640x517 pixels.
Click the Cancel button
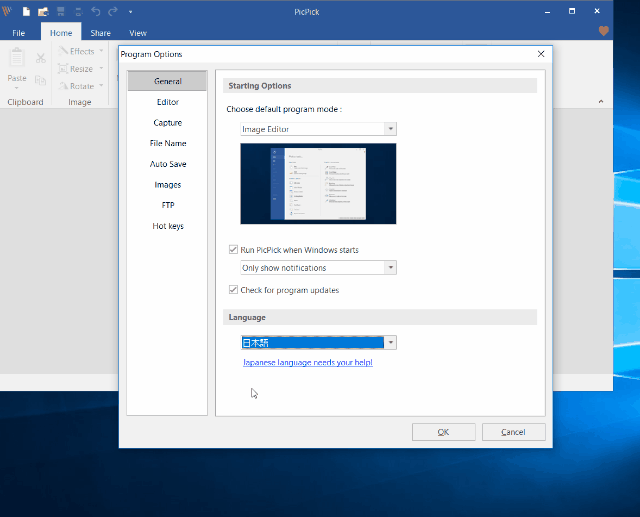pyautogui.click(x=513, y=432)
